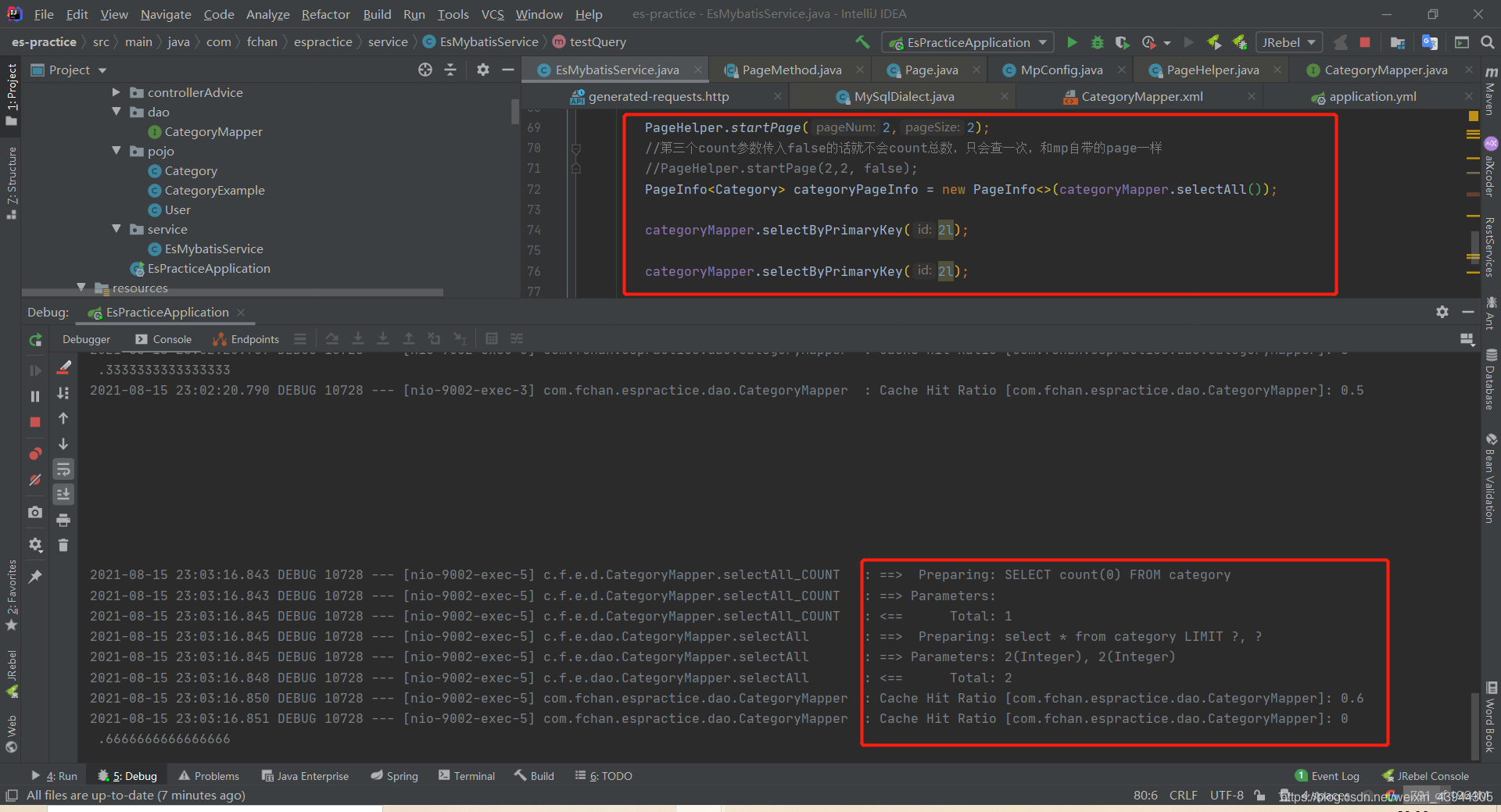Viewport: 1501px width, 812px height.
Task: Open CategoryExample class in Project tree
Action: point(214,190)
